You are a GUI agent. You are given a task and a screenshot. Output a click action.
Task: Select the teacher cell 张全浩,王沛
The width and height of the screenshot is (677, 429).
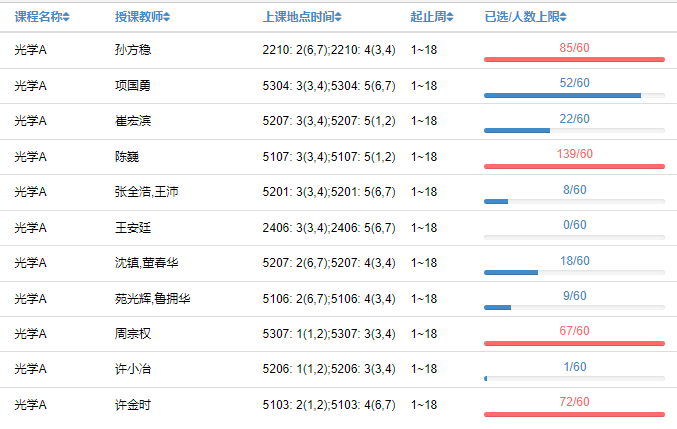point(146,192)
